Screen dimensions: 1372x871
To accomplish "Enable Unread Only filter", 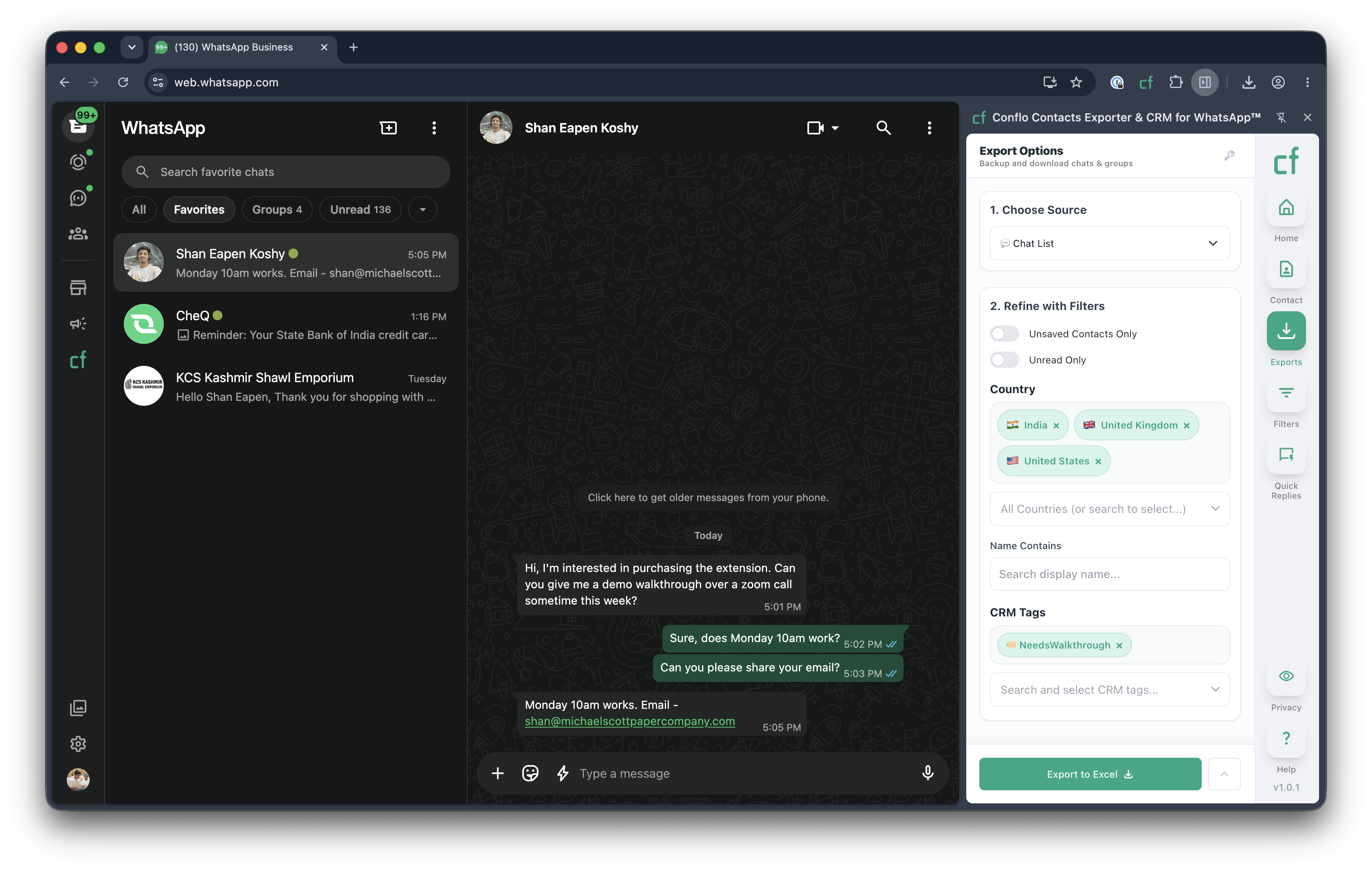I will click(x=1004, y=359).
